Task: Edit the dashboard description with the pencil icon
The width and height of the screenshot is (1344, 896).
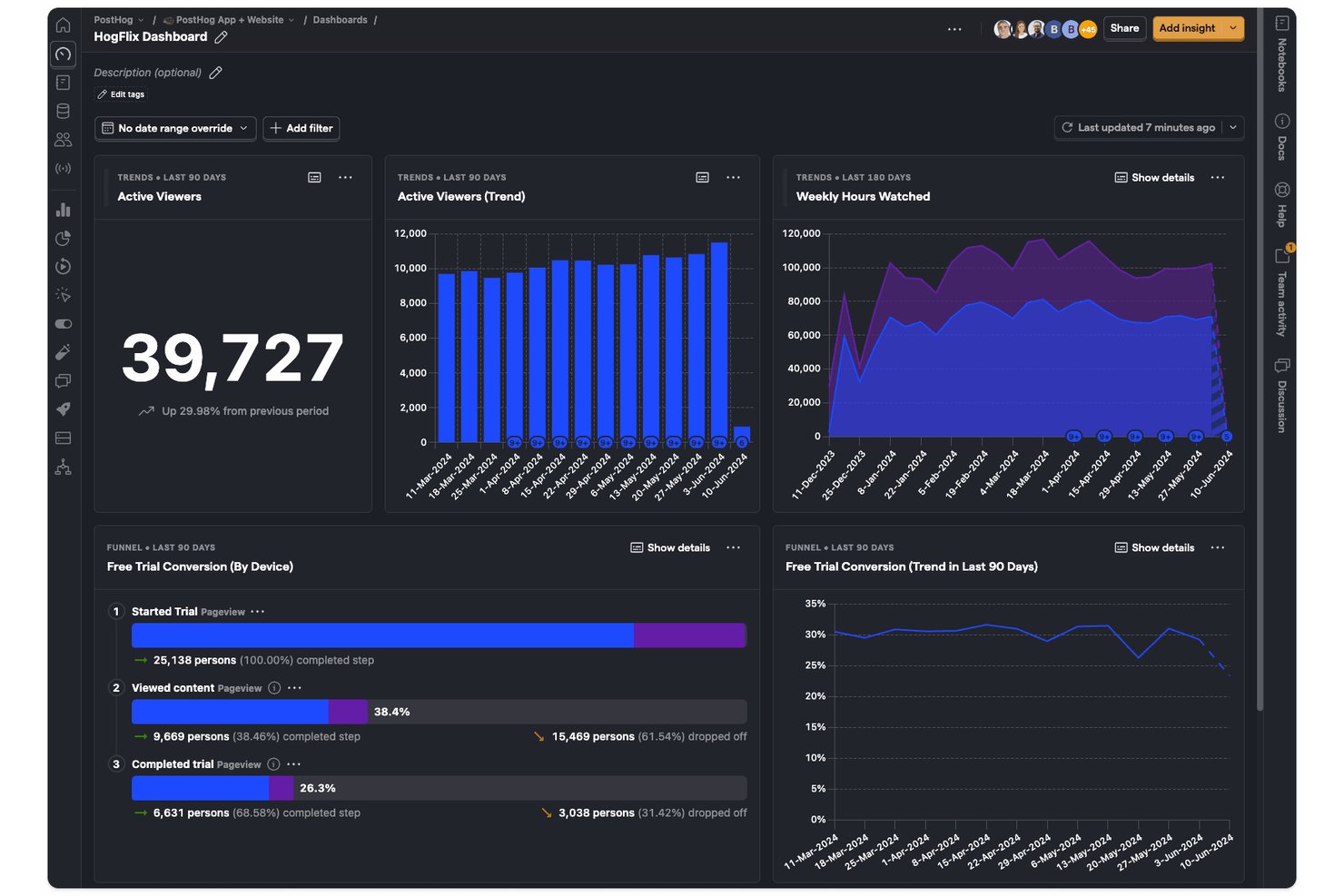Action: (x=215, y=73)
